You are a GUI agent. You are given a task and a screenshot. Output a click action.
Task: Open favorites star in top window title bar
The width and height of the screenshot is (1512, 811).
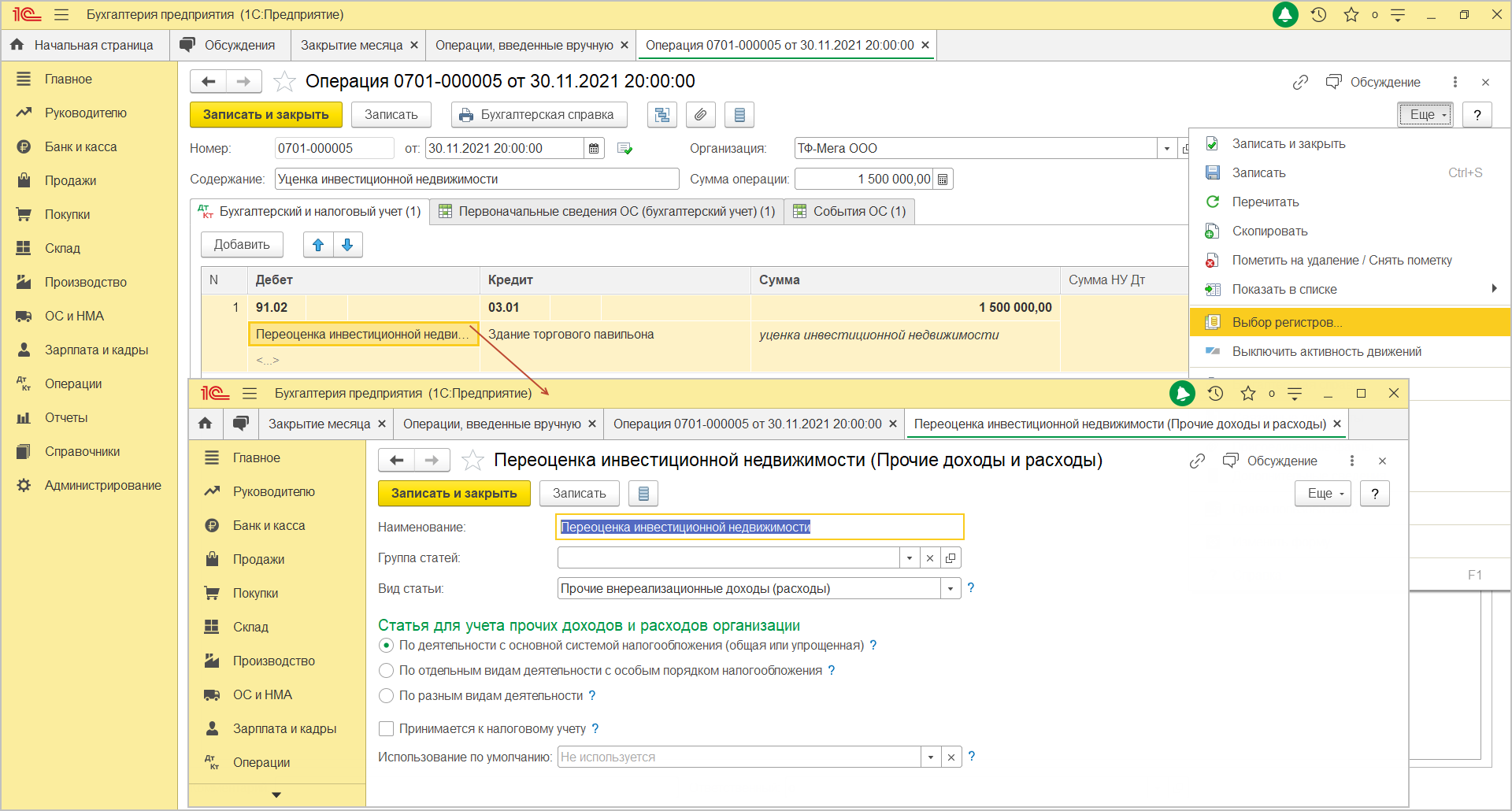(x=1351, y=15)
